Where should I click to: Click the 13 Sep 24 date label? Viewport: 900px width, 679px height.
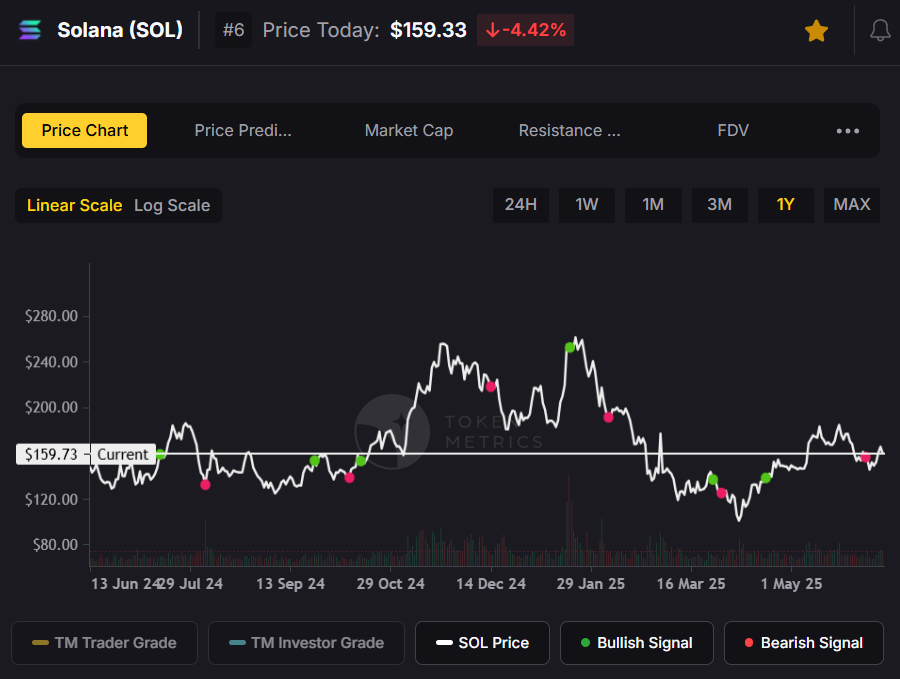pyautogui.click(x=290, y=584)
